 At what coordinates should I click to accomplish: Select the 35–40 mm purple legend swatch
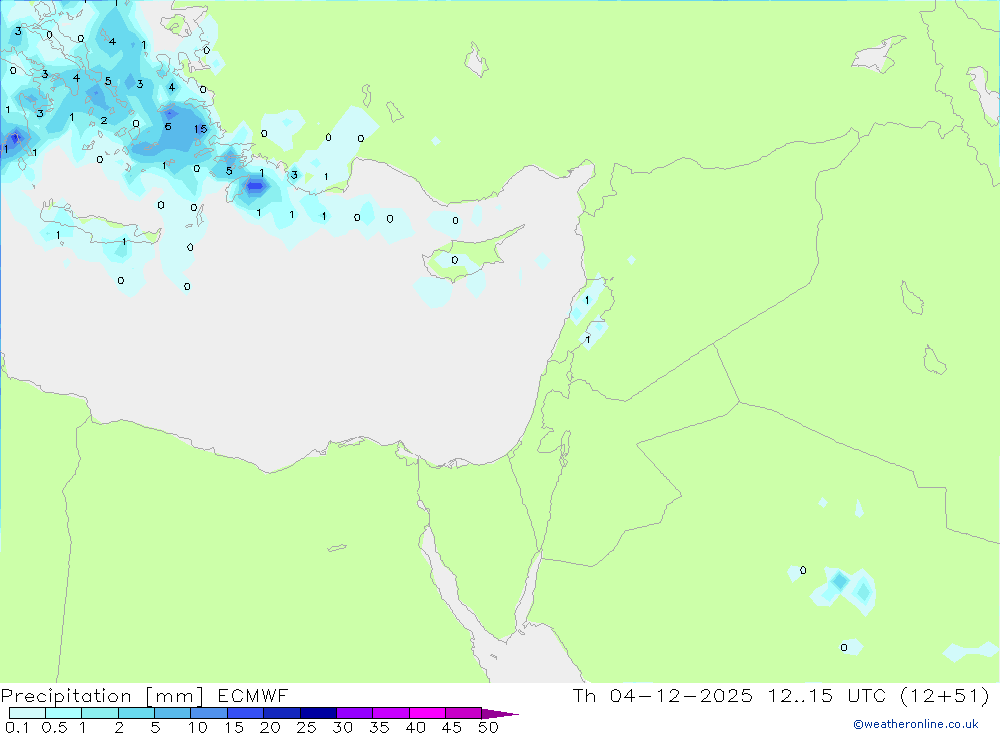tap(390, 713)
